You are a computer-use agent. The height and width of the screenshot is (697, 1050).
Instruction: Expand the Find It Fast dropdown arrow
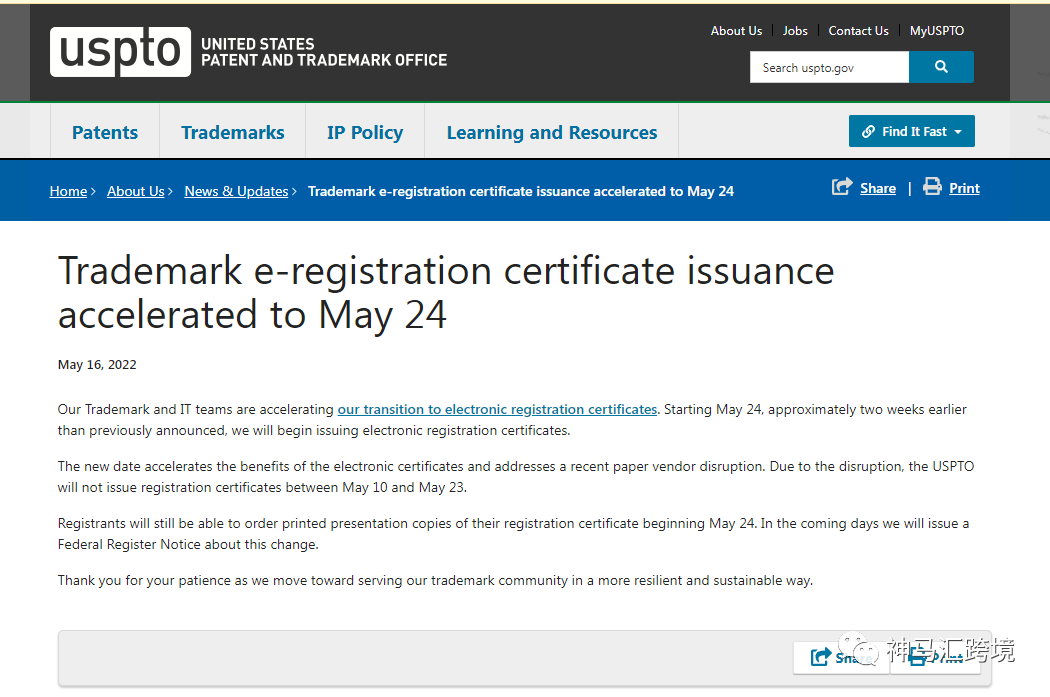pyautogui.click(x=958, y=132)
